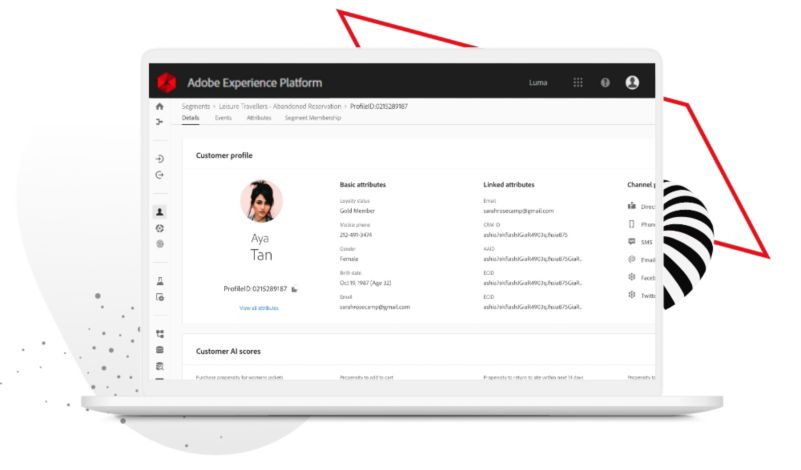
Task: Open the data science flask icon
Action: (x=159, y=281)
